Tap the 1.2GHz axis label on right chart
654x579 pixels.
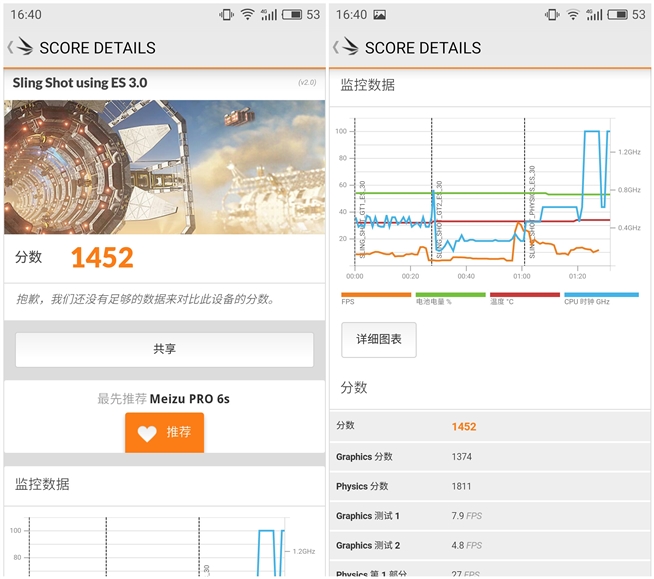[x=629, y=152]
